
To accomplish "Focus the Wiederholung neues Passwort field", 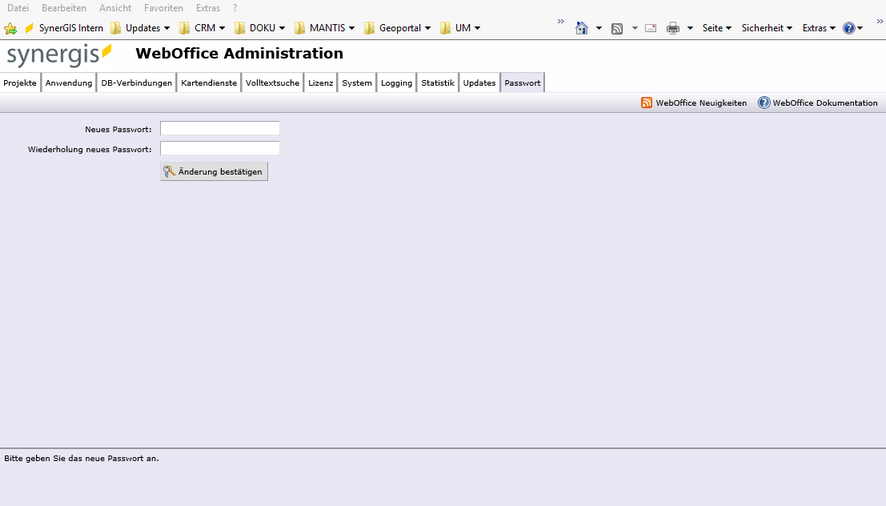I will click(x=220, y=149).
